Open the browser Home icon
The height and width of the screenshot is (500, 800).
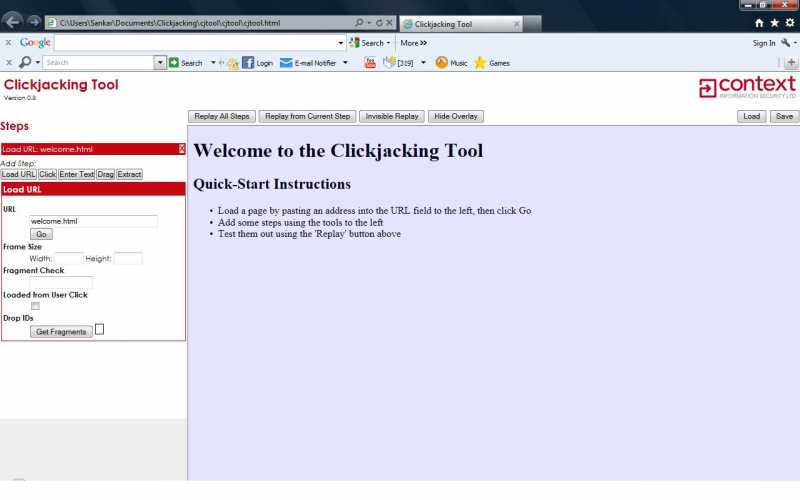(759, 23)
